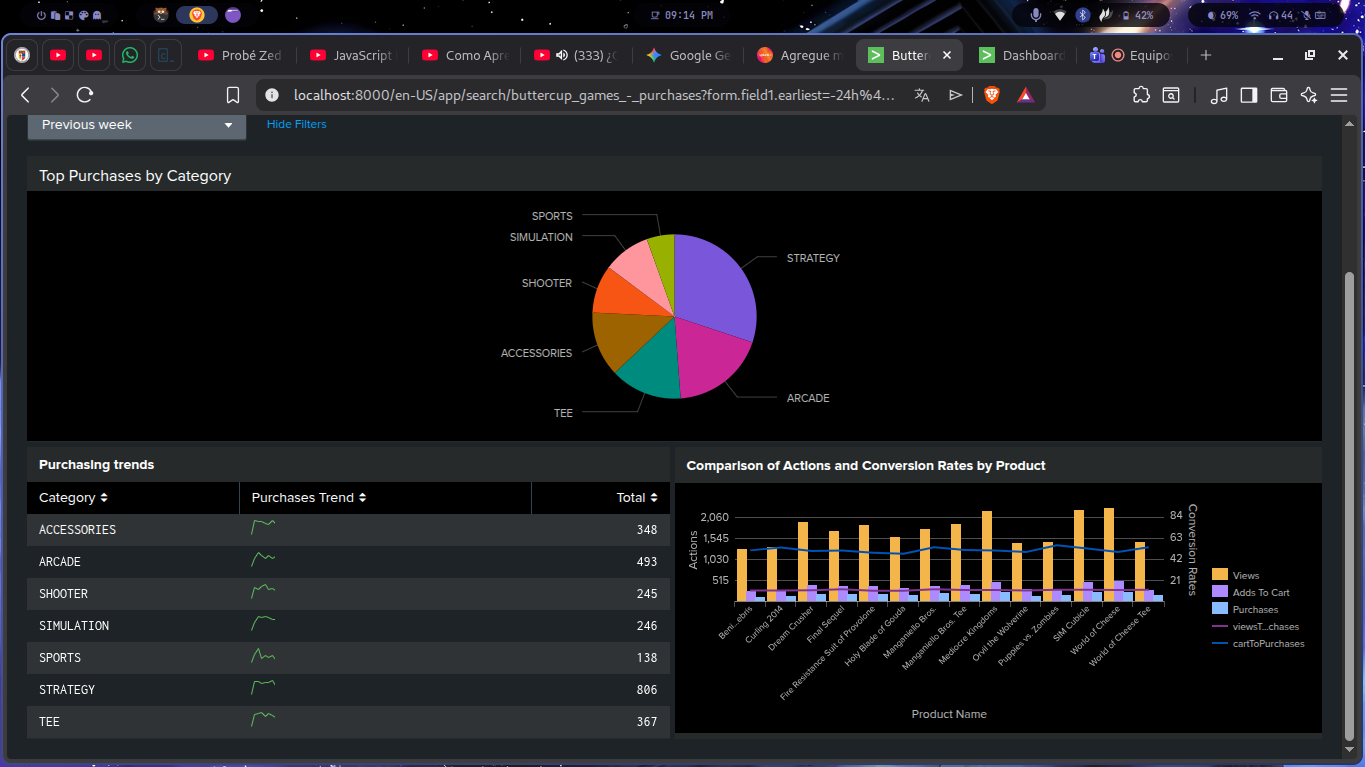
Task: Click the Hide Filters link
Action: [x=296, y=124]
